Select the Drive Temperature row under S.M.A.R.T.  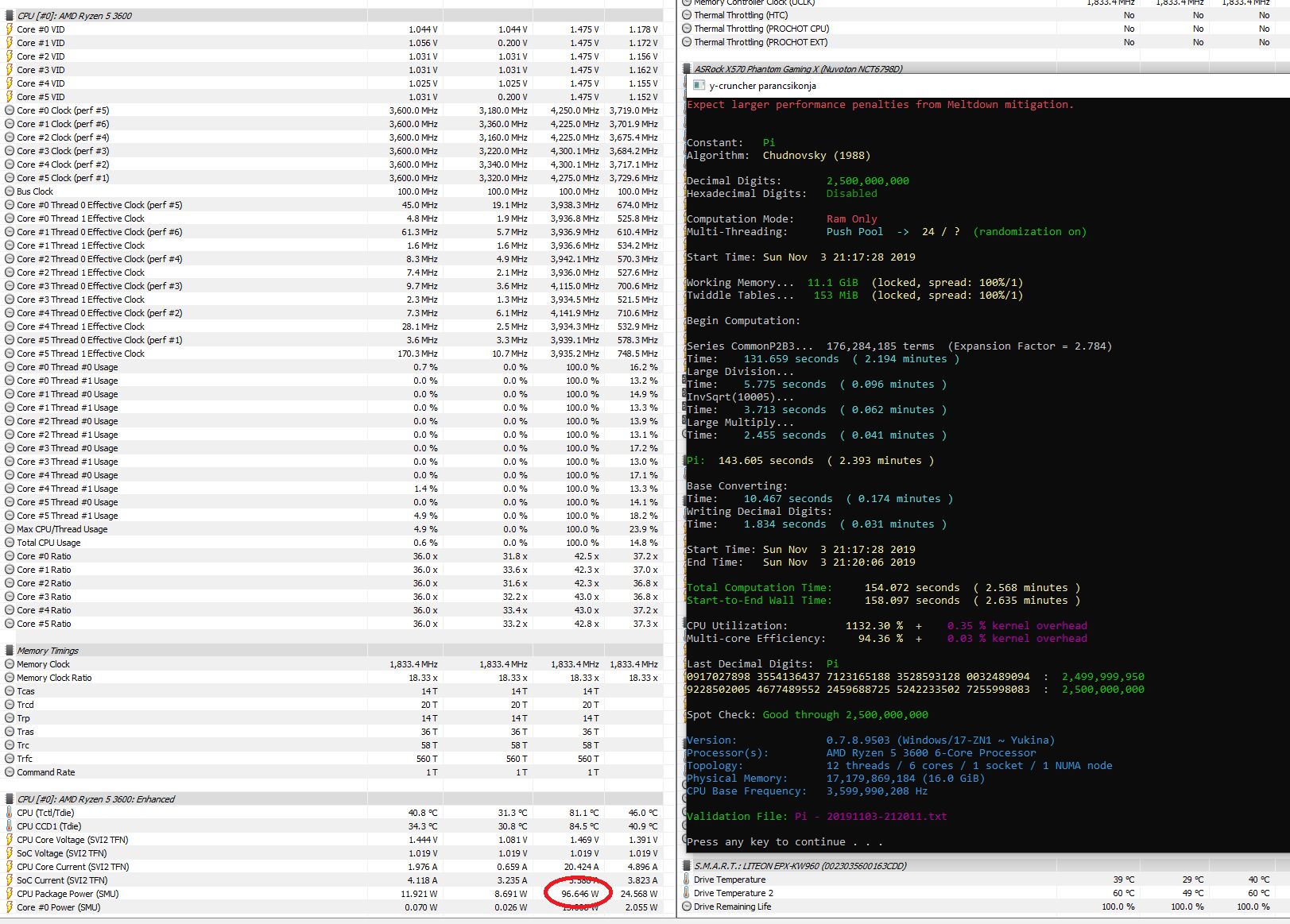point(984,880)
